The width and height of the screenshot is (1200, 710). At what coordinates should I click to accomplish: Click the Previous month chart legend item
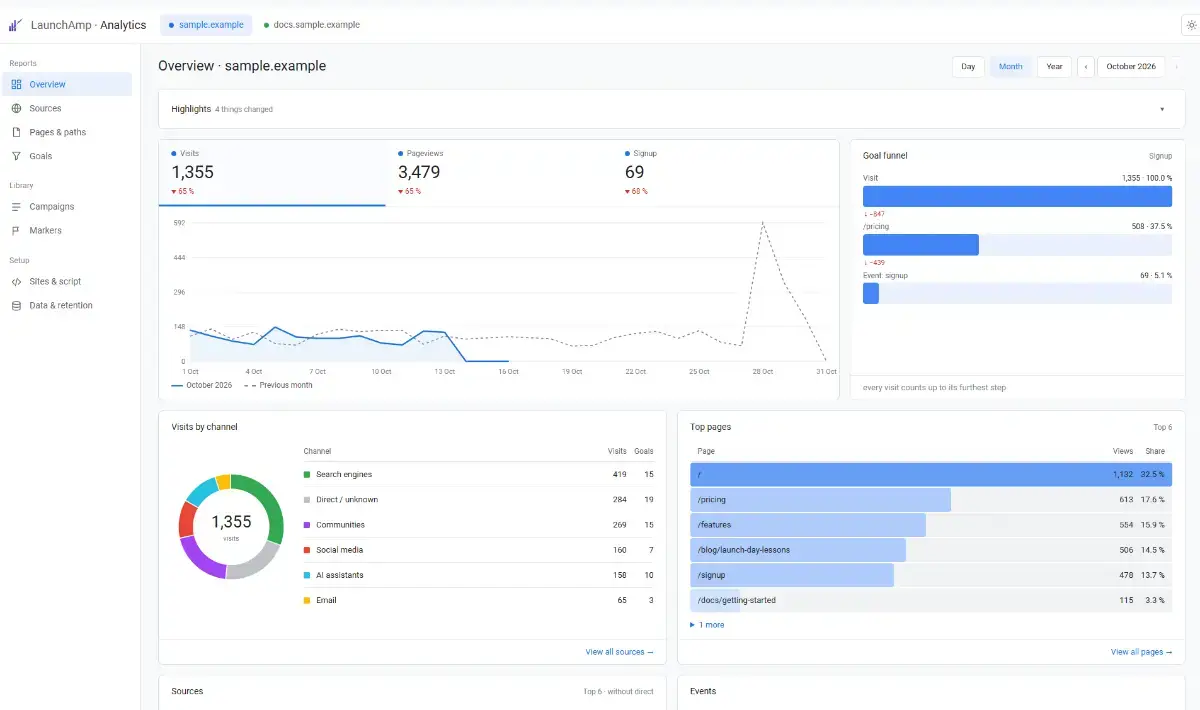click(x=276, y=385)
